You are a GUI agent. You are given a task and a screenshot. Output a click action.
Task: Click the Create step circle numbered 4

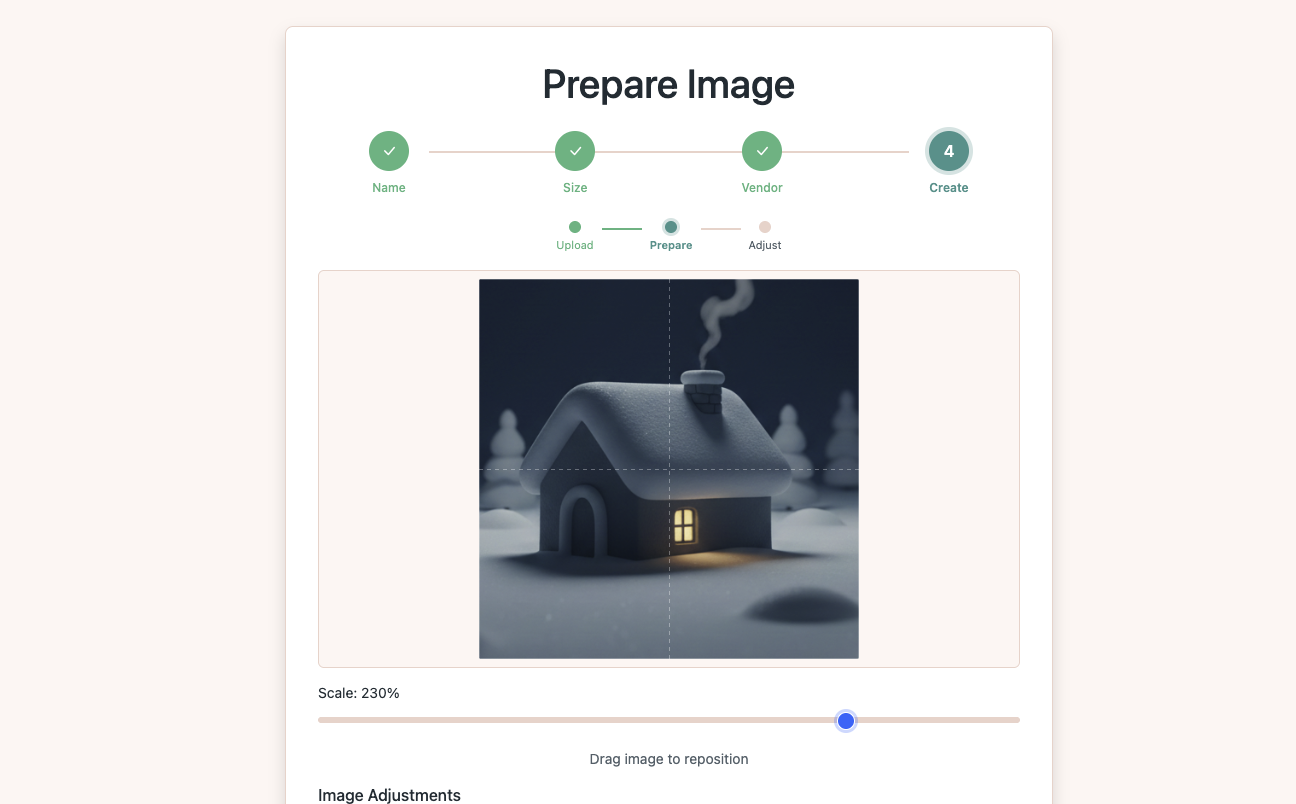[948, 150]
